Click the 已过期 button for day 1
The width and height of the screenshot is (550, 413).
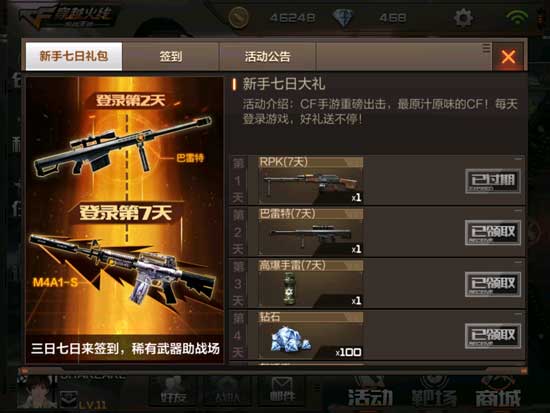tap(493, 181)
